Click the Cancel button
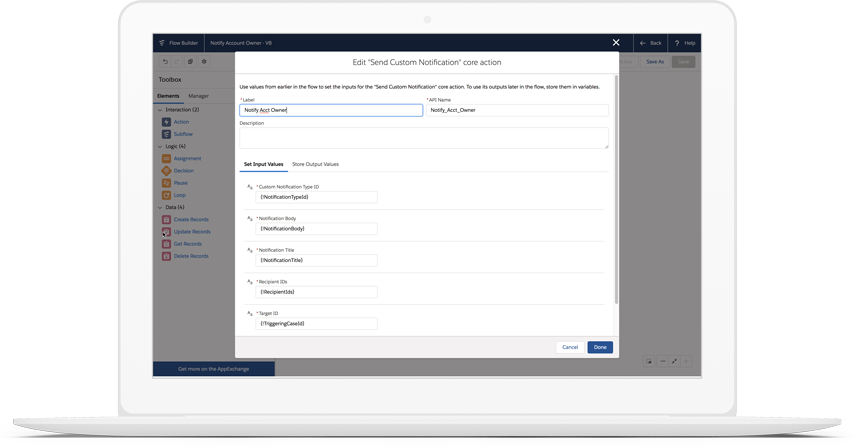Image resolution: width=857 pixels, height=447 pixels. point(570,347)
